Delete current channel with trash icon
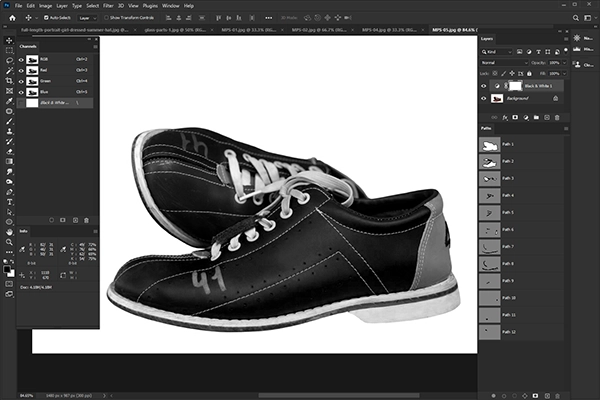 [87, 220]
